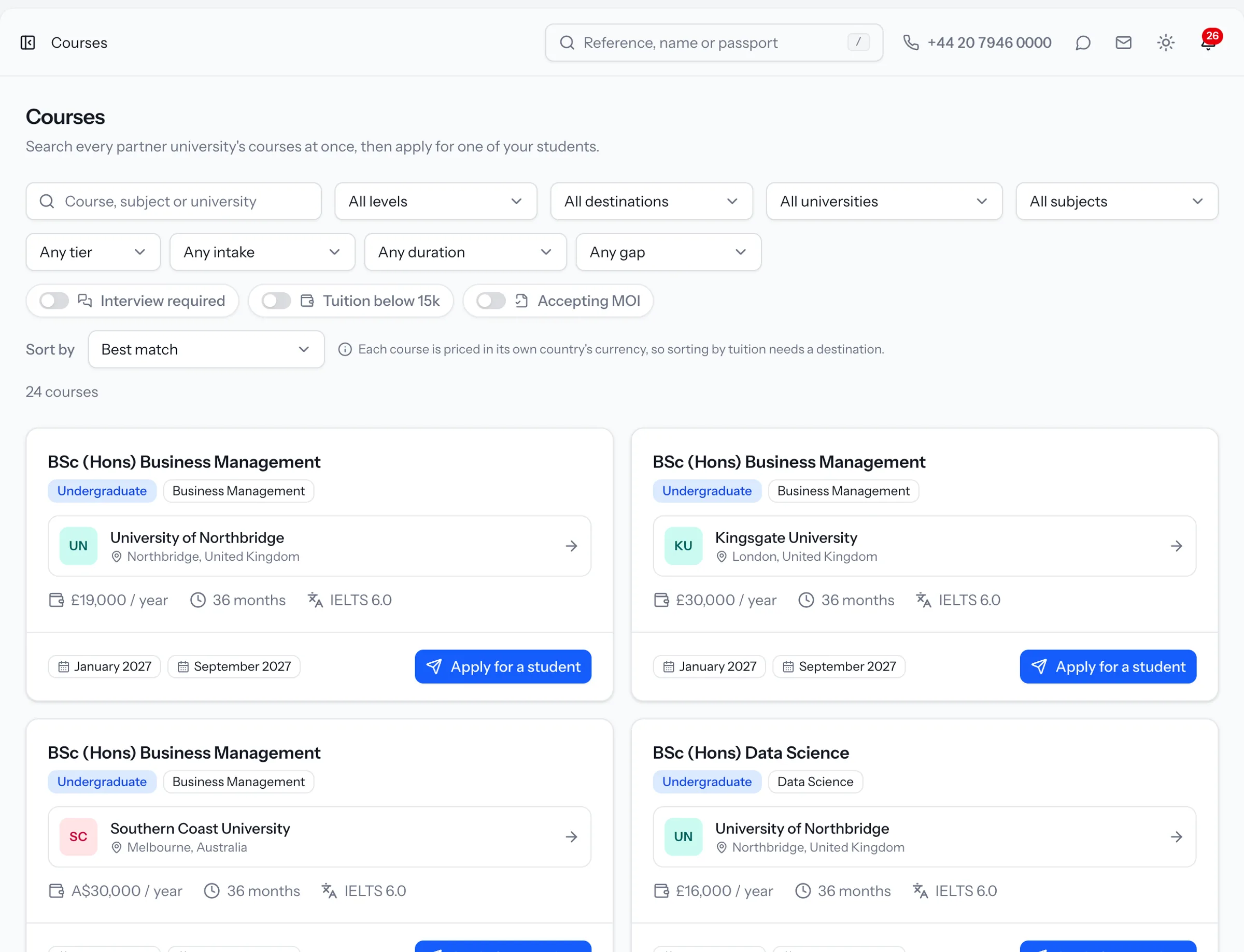Open Kingsgate University arrow icon

point(1177,546)
